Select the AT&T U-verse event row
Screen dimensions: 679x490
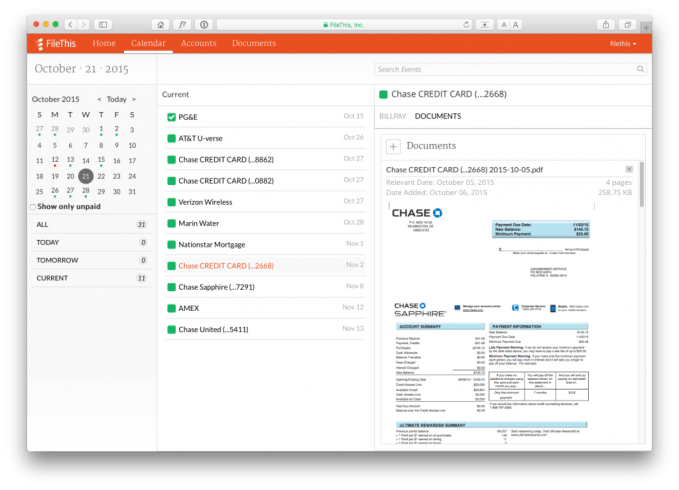coord(265,139)
